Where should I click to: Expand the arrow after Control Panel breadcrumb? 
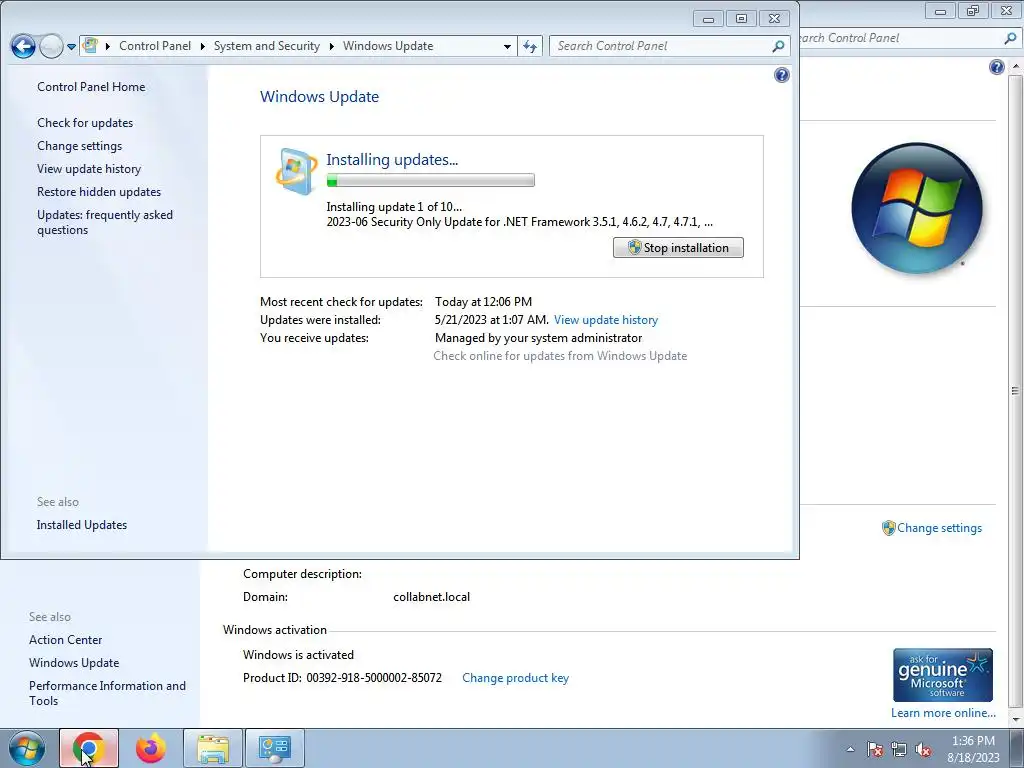coord(202,46)
